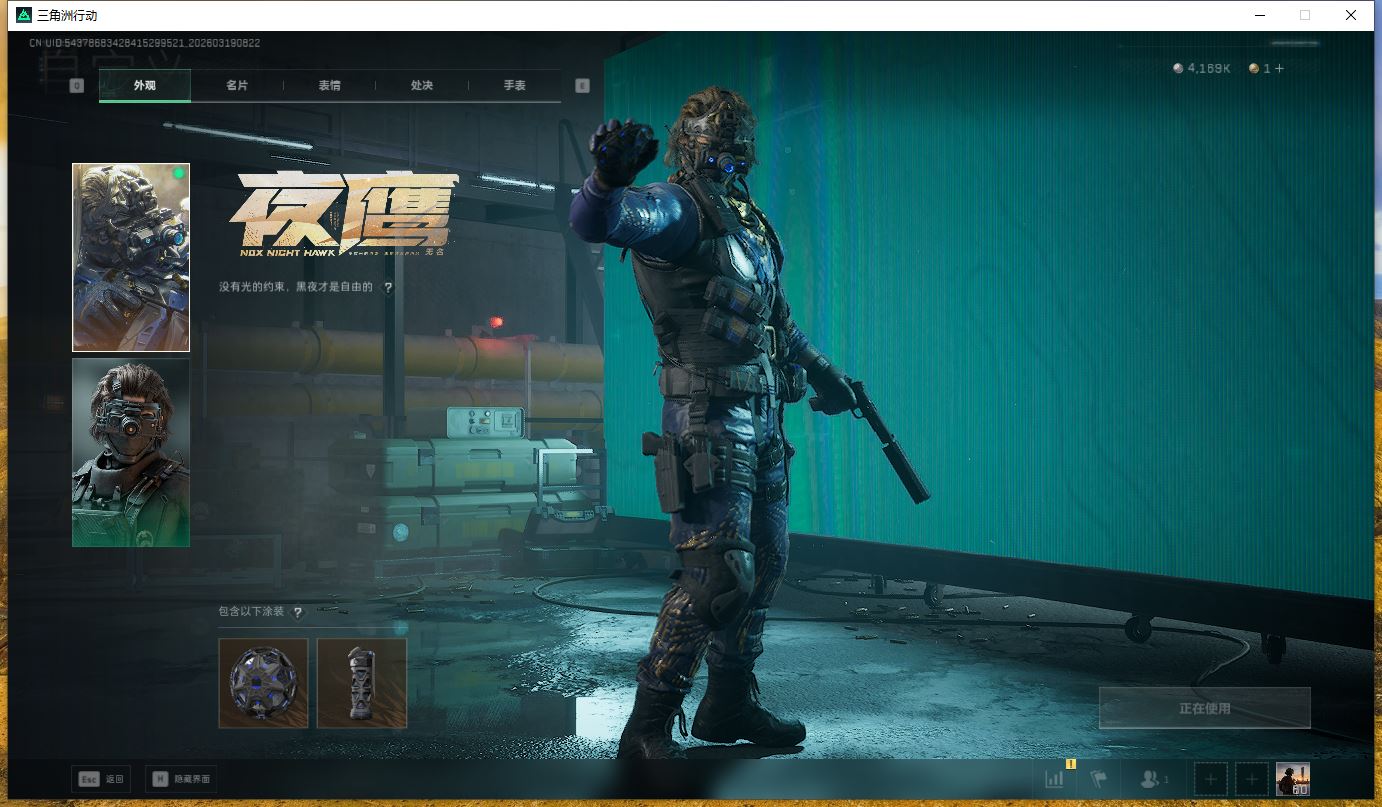Click the second empty squad slot plus
Viewport: 1382px width, 807px height.
pos(1251,779)
